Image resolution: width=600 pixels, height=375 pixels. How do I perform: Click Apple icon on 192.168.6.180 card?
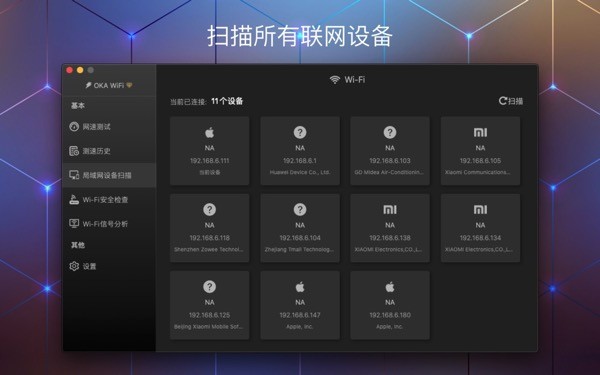(390, 287)
